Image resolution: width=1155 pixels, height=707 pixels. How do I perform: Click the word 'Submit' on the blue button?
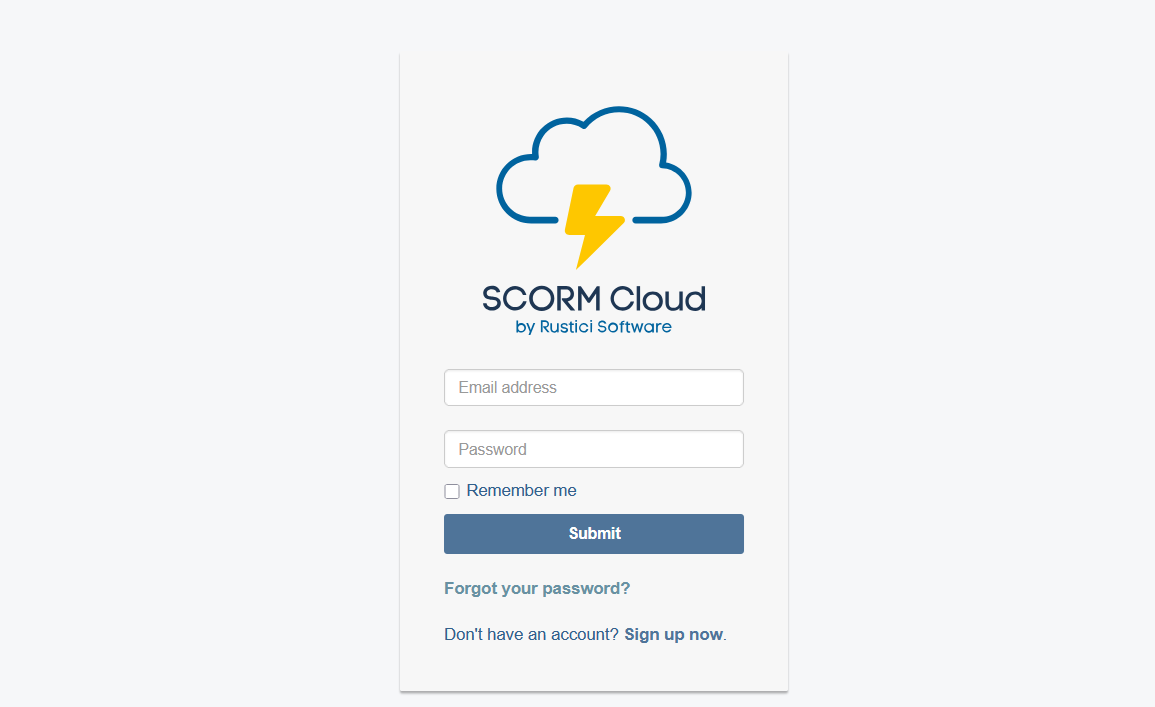click(x=594, y=533)
